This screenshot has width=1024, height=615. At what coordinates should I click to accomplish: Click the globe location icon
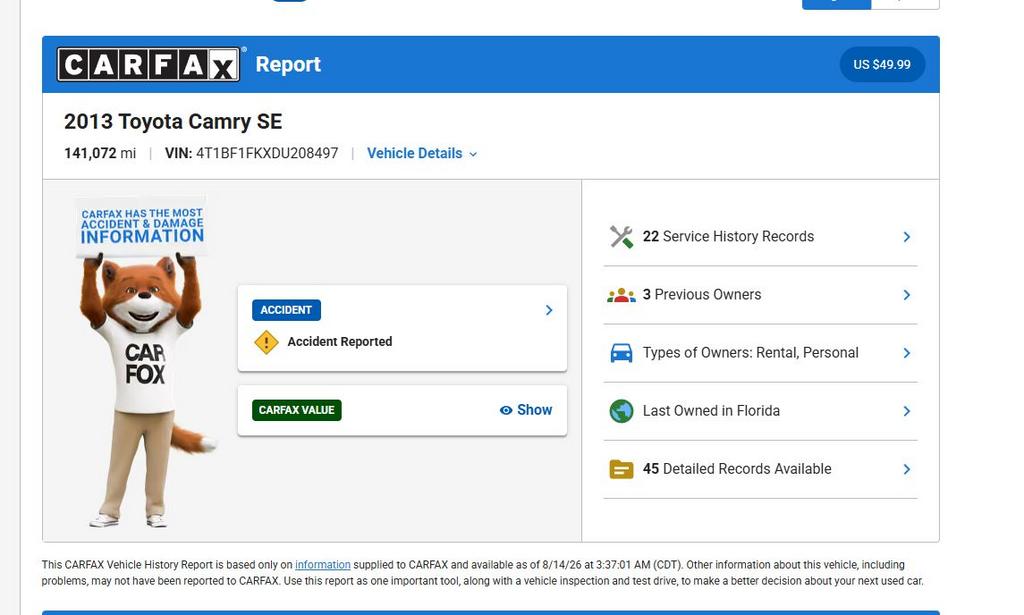[x=621, y=411]
